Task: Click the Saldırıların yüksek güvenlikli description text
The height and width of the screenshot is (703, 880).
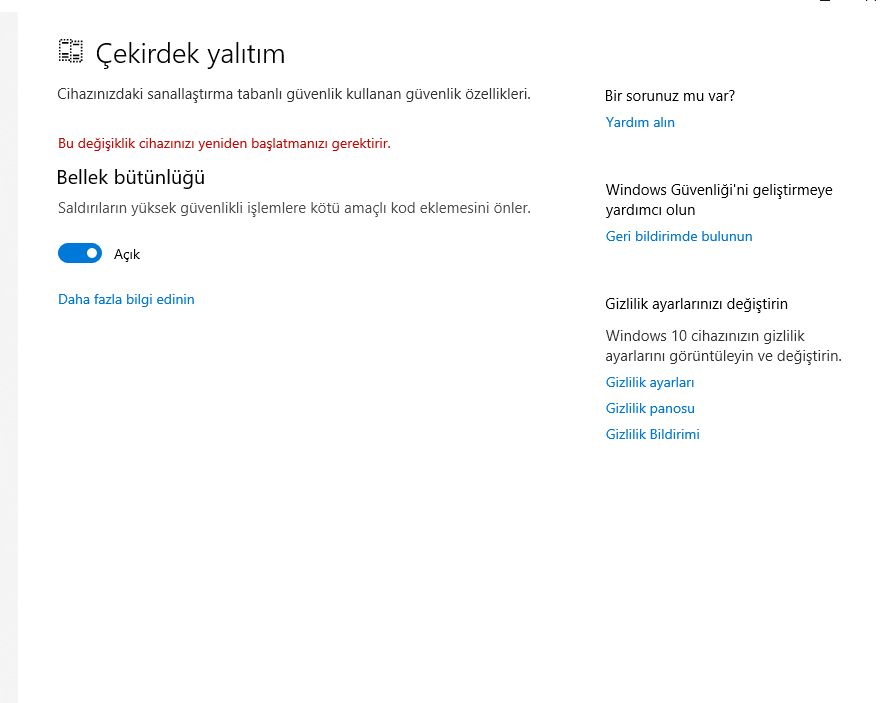Action: (x=294, y=208)
